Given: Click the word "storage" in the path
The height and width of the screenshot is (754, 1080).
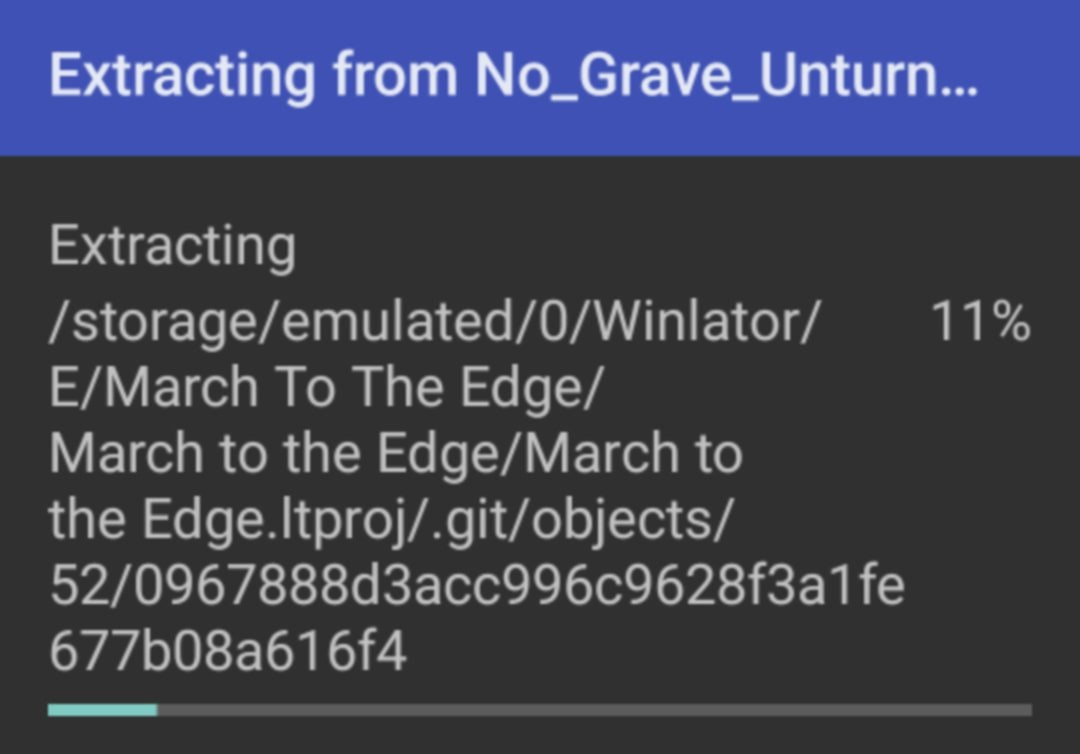Looking at the screenshot, I should 164,324.
